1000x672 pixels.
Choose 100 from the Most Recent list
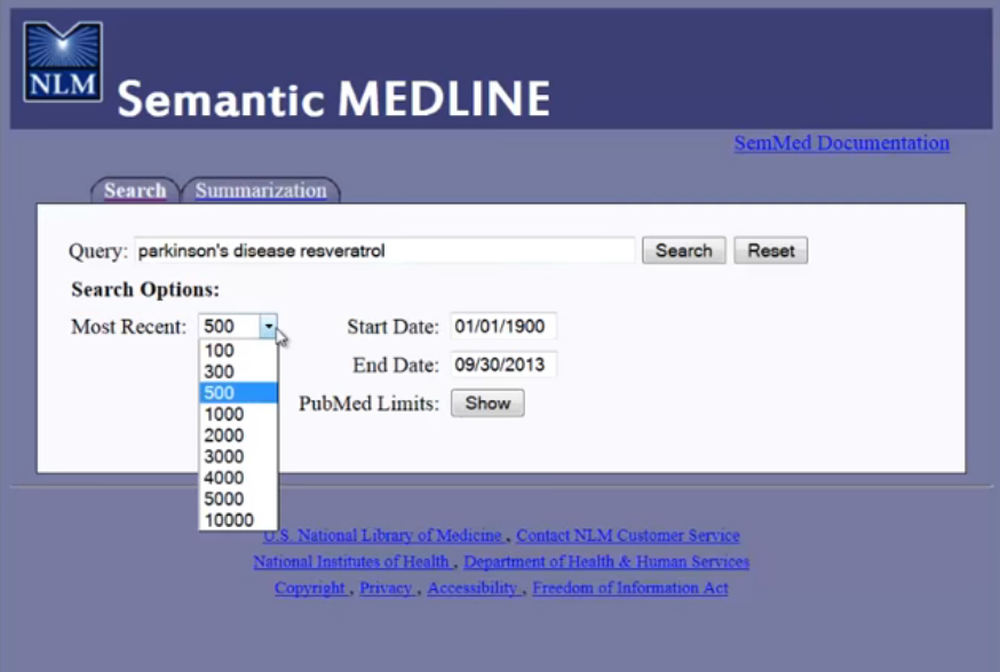pos(239,350)
